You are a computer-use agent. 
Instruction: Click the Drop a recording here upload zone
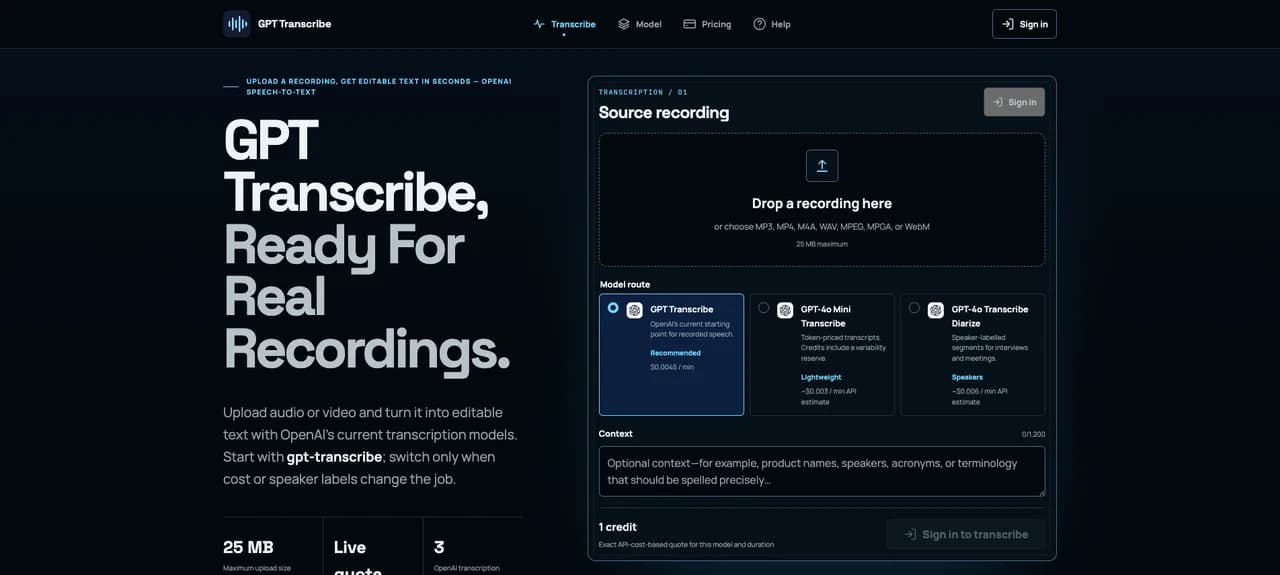click(822, 200)
